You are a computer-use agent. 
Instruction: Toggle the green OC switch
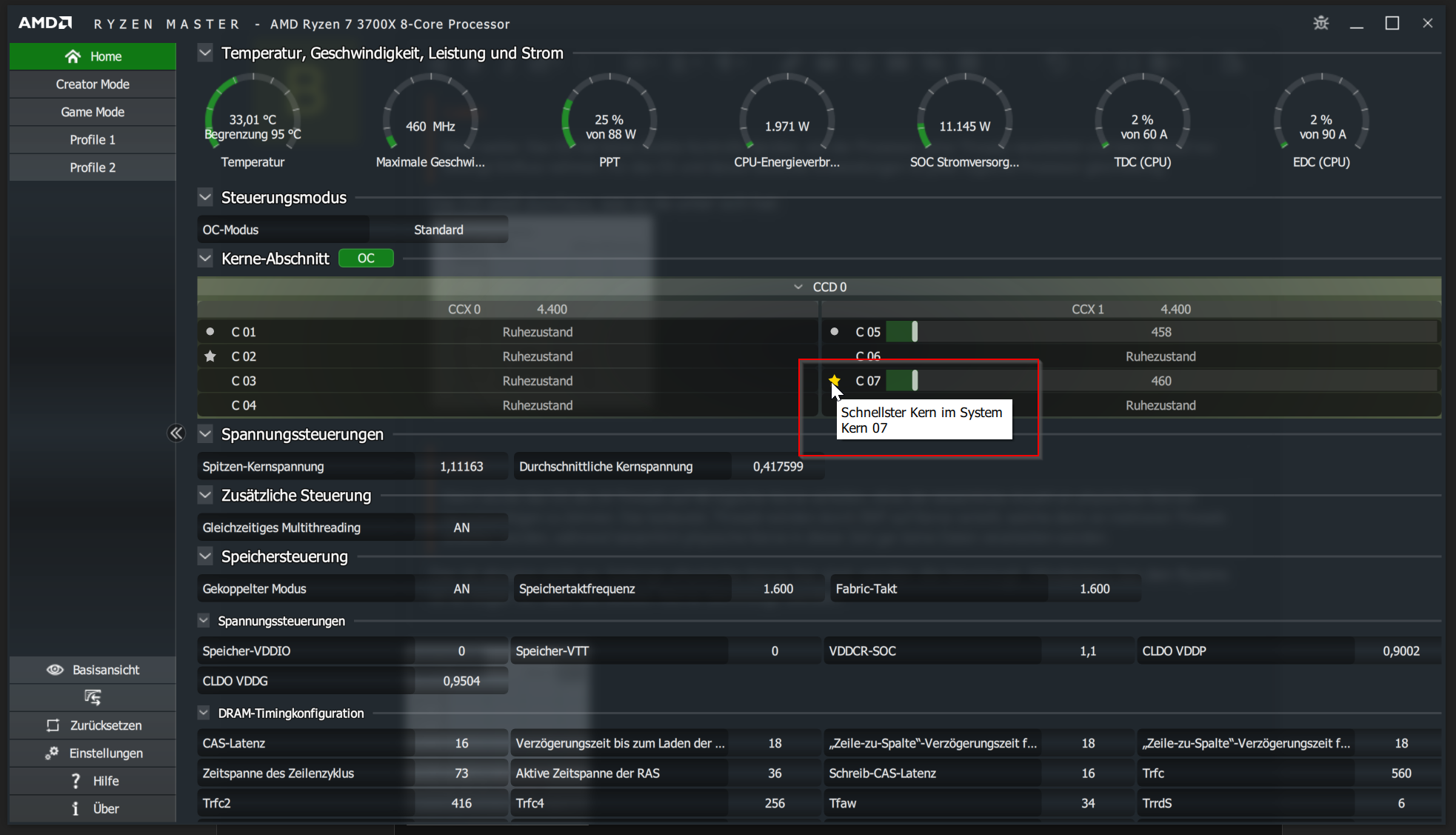pos(366,259)
